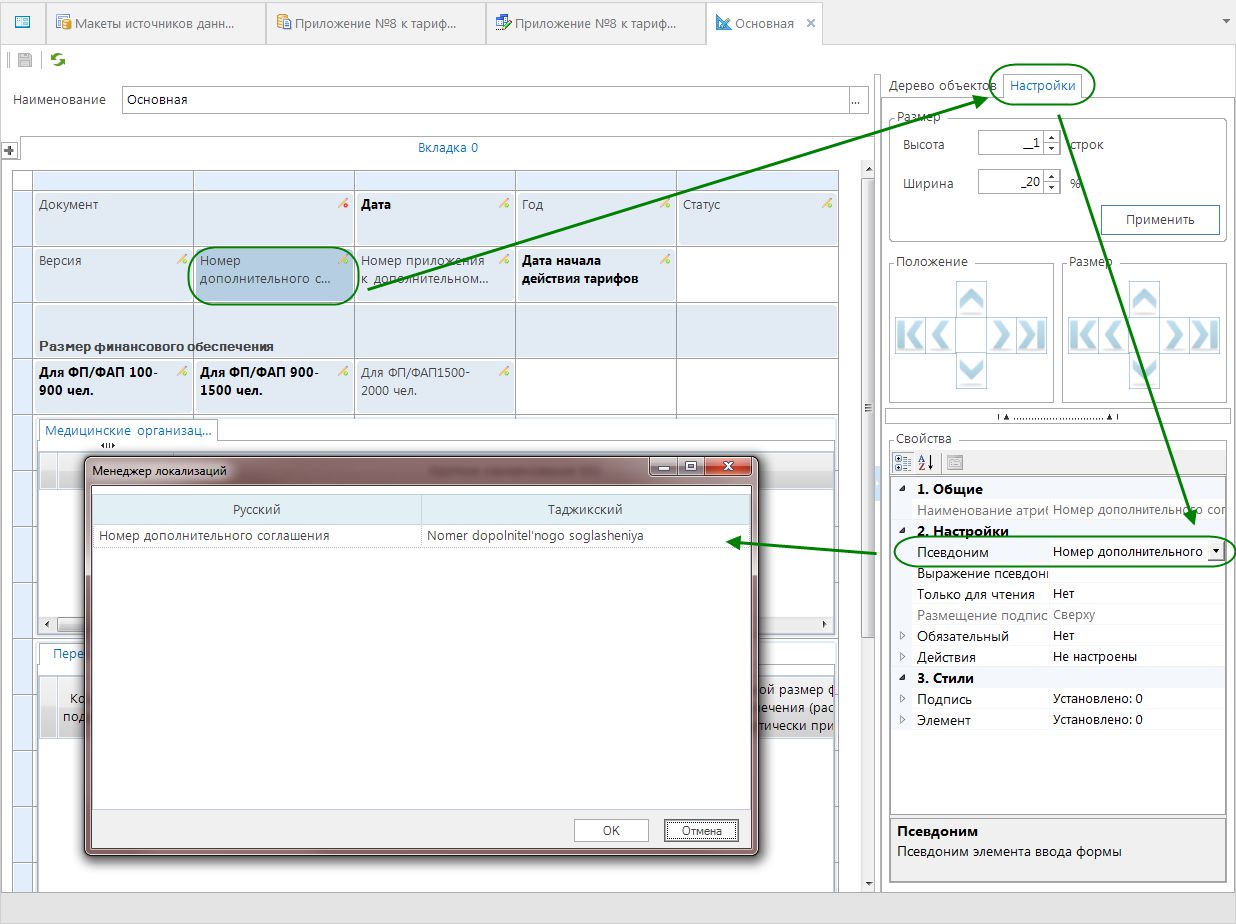
Task: Switch properties to categorized view
Action: (902, 462)
